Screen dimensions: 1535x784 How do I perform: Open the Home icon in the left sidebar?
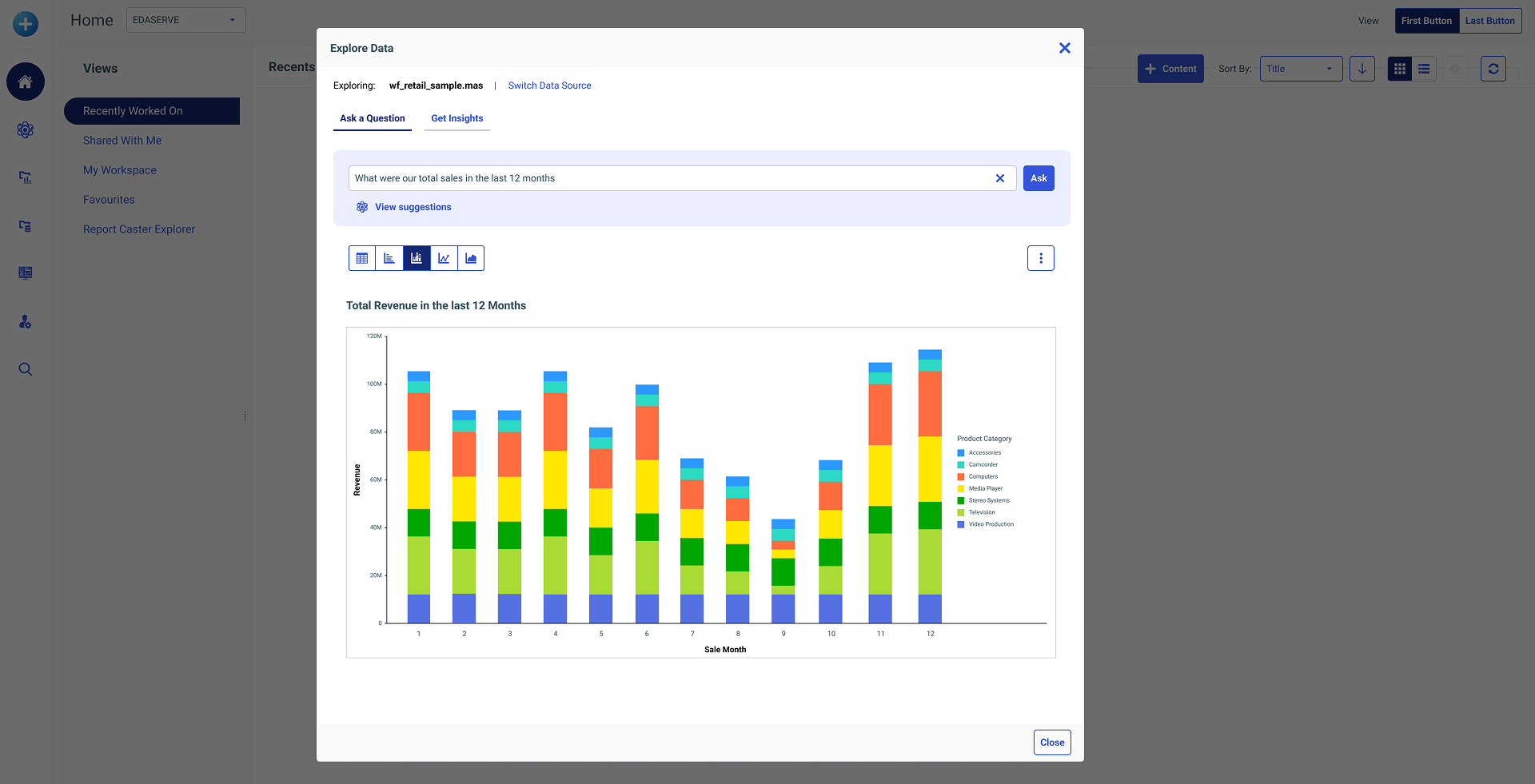click(26, 82)
